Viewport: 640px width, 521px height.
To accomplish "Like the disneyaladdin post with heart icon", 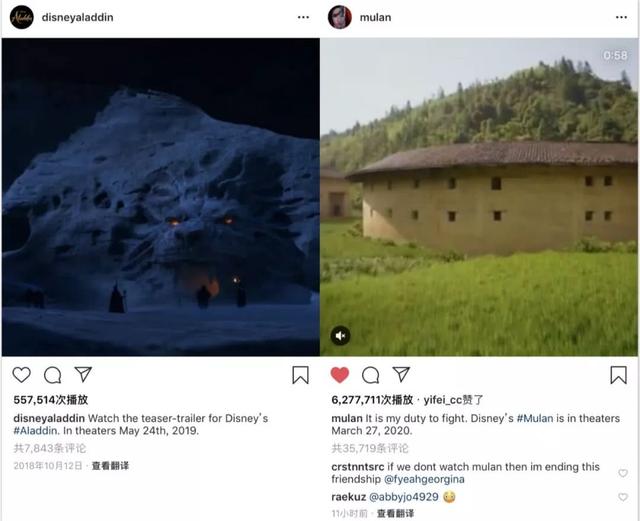I will click(x=21, y=374).
